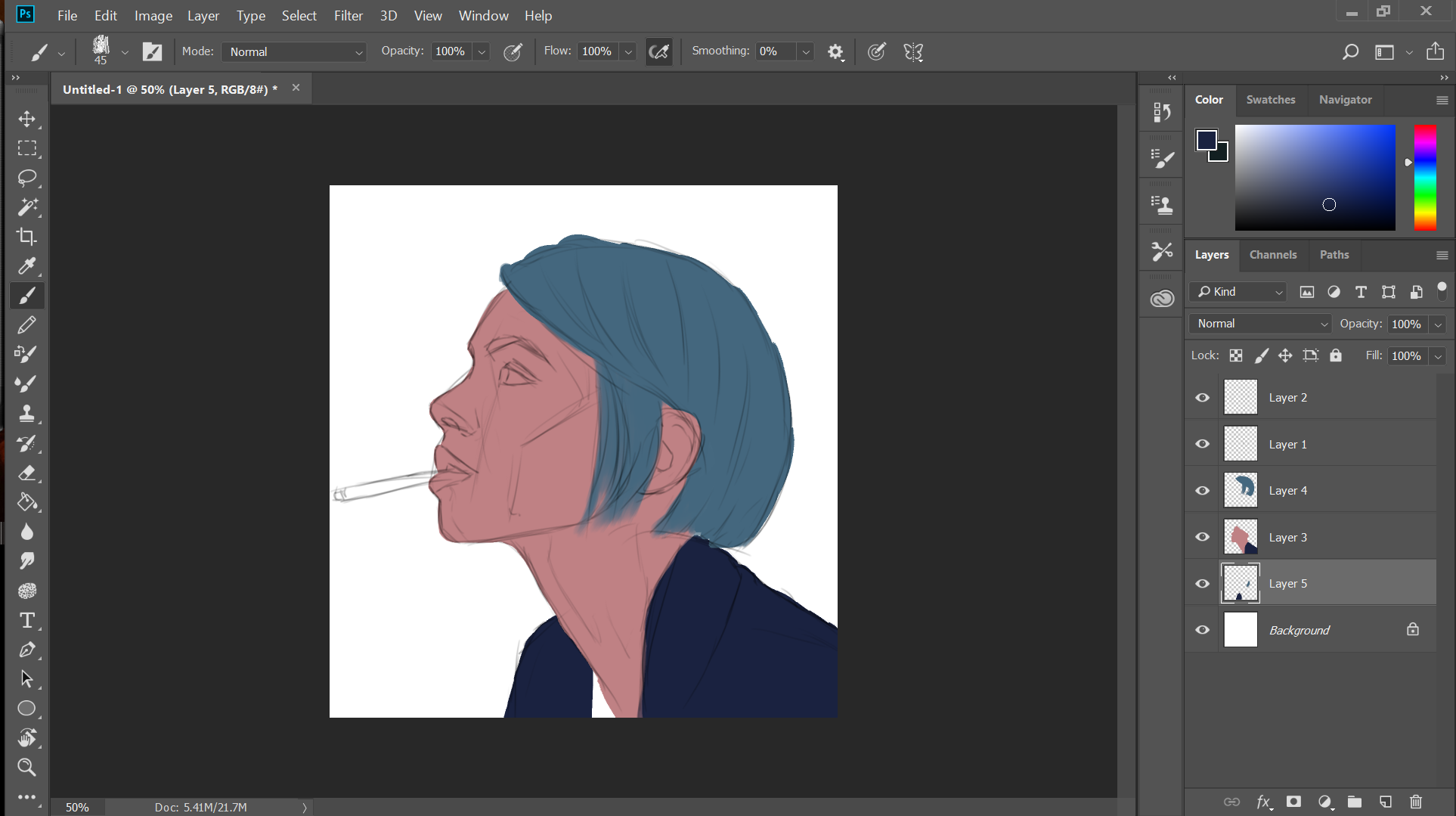Image resolution: width=1456 pixels, height=816 pixels.
Task: Select the Lasso tool
Action: (x=27, y=178)
